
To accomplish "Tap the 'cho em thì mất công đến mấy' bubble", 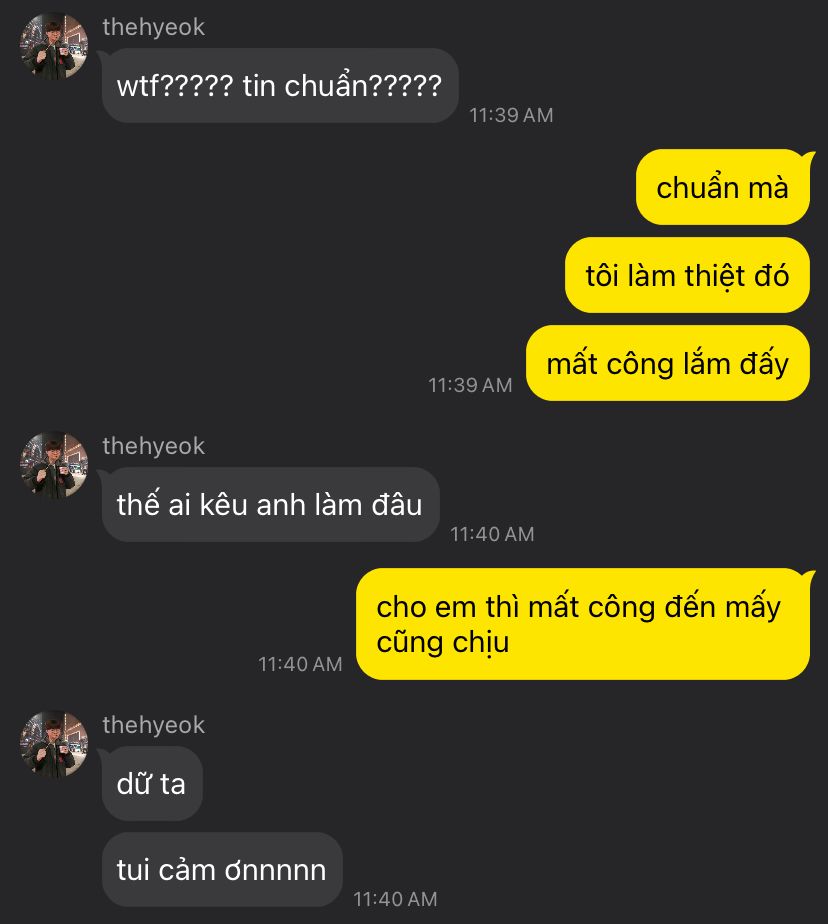I will [x=583, y=624].
